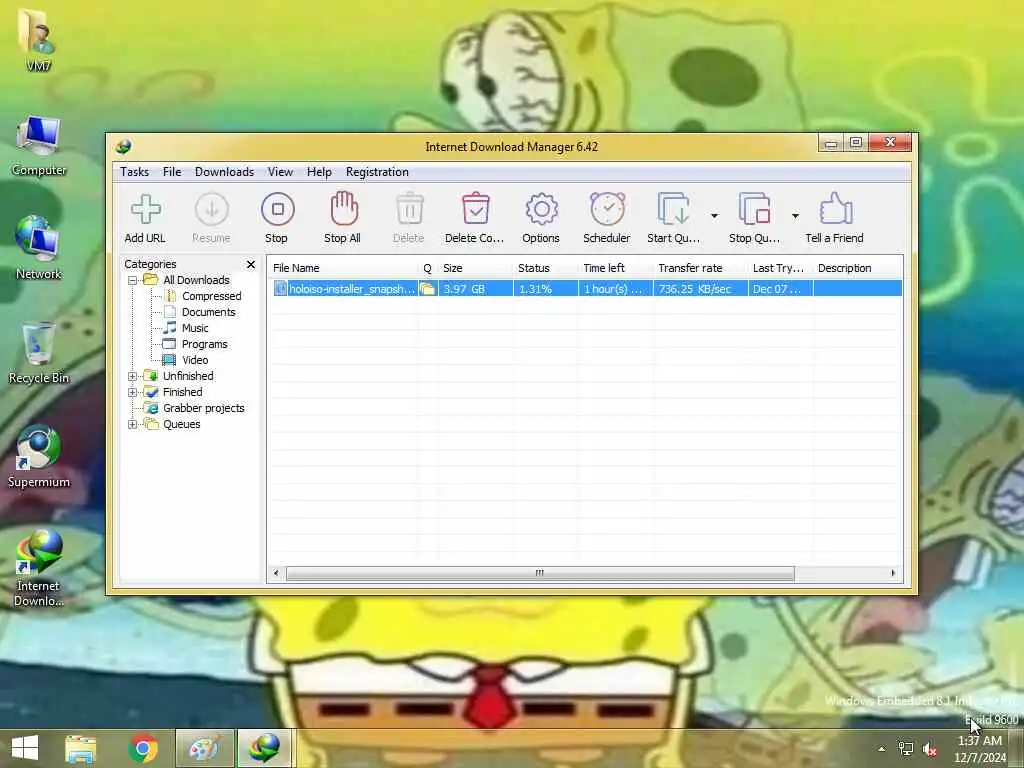1024x768 pixels.
Task: Open the File menu
Action: (172, 172)
